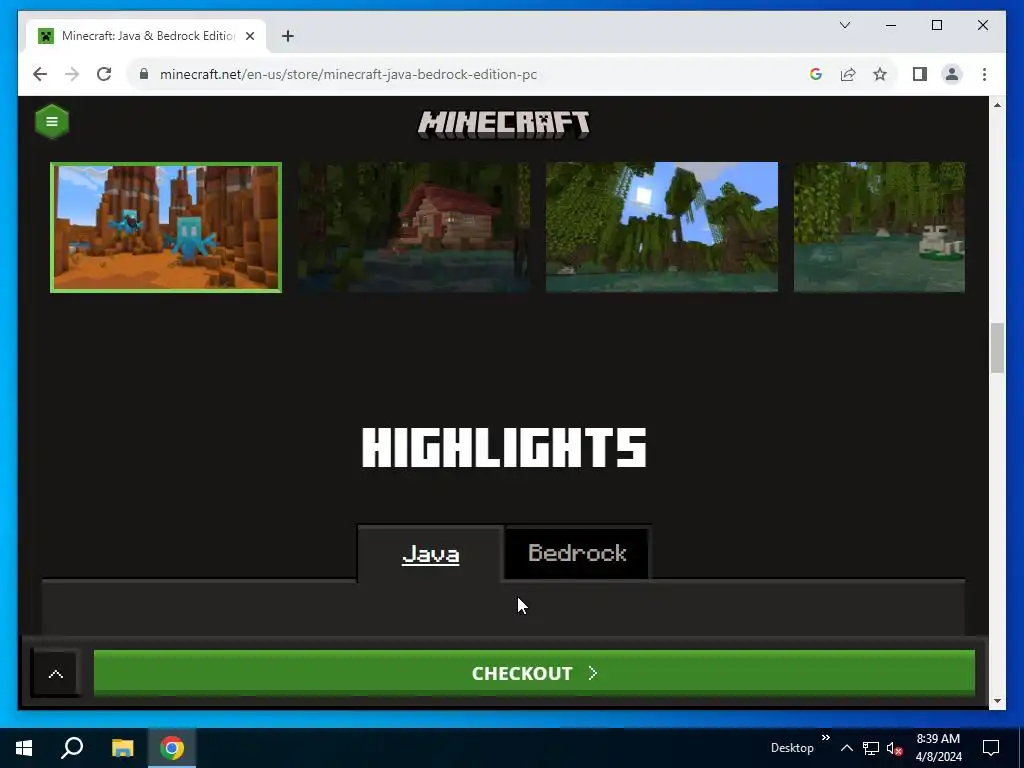Open the clock showing 8:39 AM

click(x=938, y=748)
